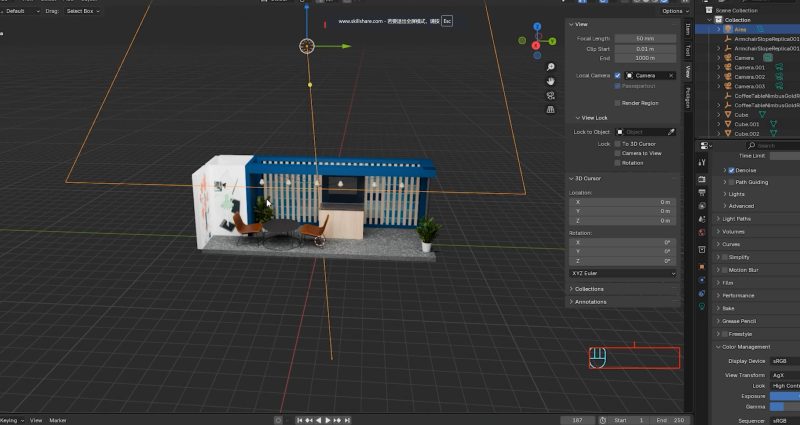Adjust the Exposure slider
This screenshot has height=425, width=800.
[785, 396]
